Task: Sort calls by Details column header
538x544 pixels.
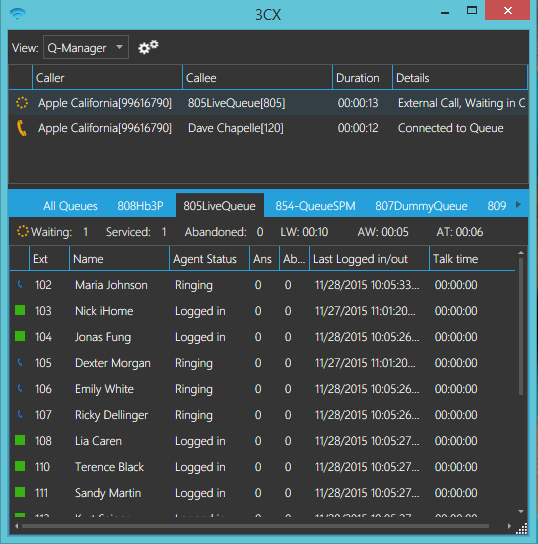Action: pos(460,78)
